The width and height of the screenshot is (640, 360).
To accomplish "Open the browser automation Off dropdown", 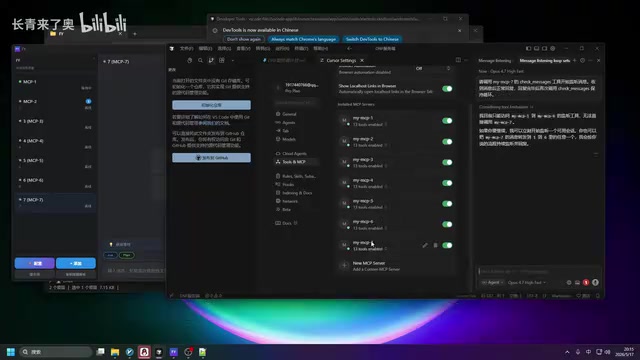I will pyautogui.click(x=433, y=69).
